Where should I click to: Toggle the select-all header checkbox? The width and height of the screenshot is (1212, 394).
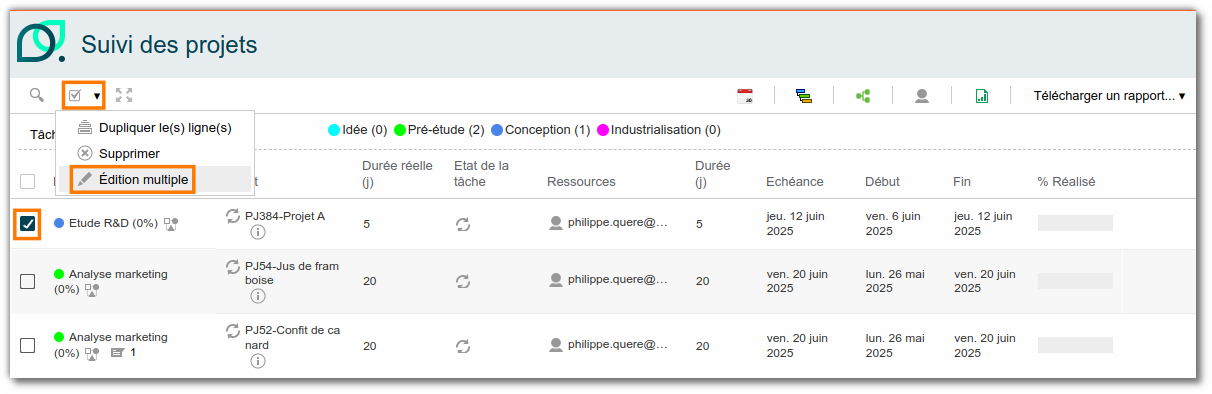tap(28, 182)
